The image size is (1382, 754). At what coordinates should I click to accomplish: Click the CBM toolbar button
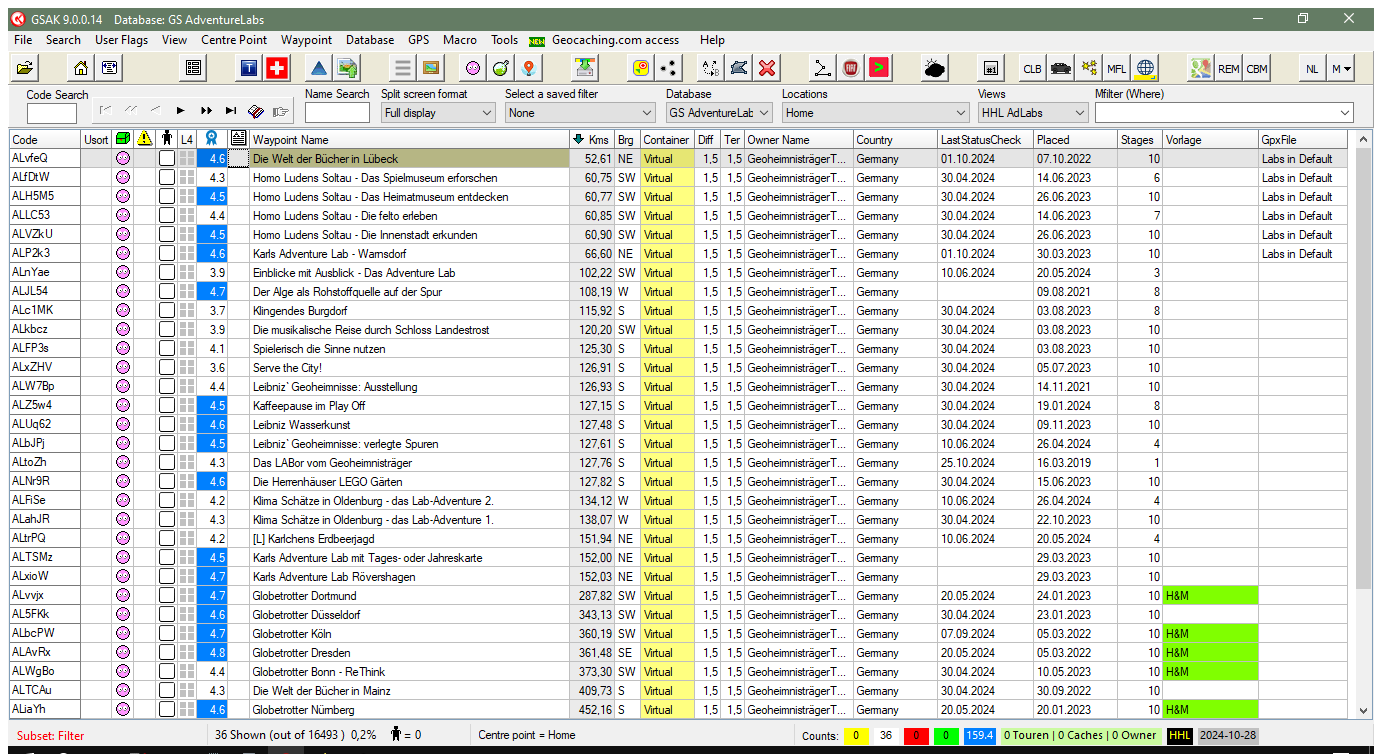tap(1257, 68)
